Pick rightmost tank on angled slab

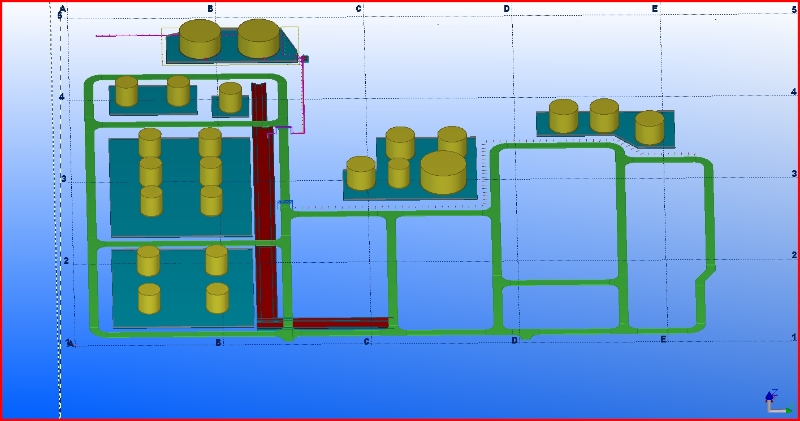(x=650, y=127)
